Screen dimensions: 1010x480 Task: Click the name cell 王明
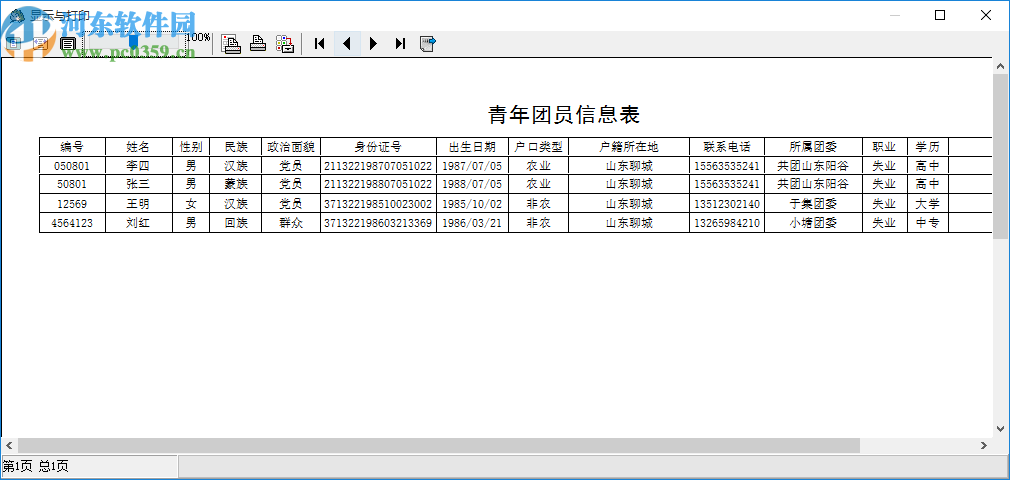point(138,204)
